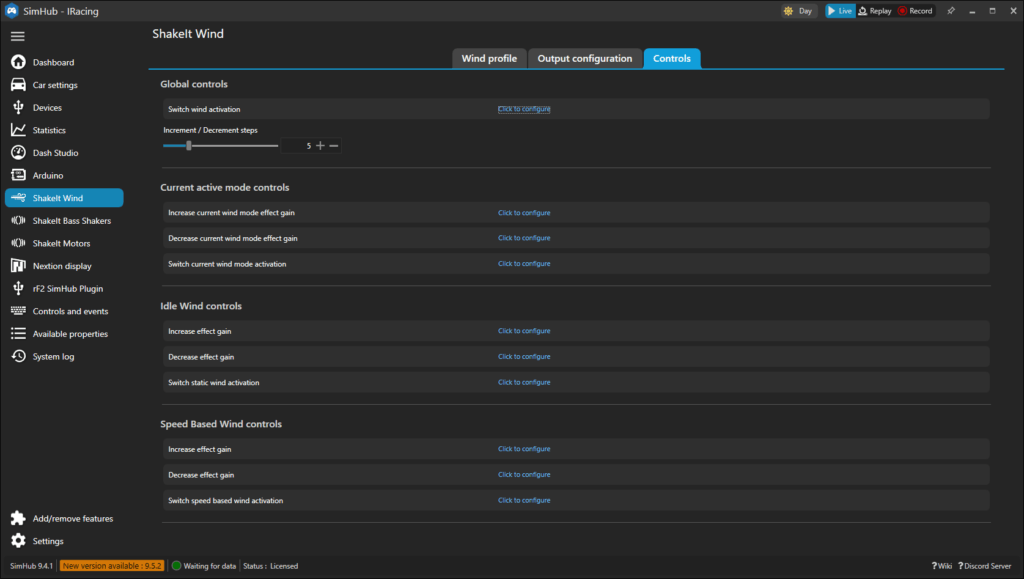
Task: Click the Speed Based Wind controls heading
Action: coord(221,424)
